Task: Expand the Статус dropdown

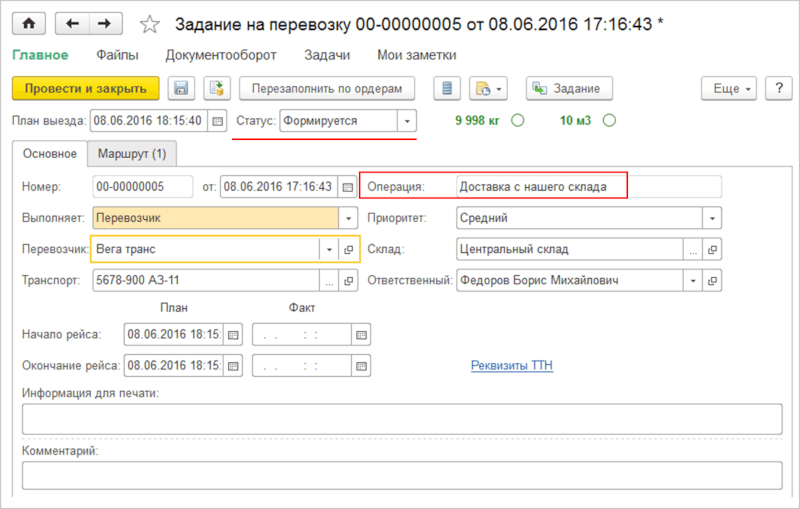Action: pos(407,121)
